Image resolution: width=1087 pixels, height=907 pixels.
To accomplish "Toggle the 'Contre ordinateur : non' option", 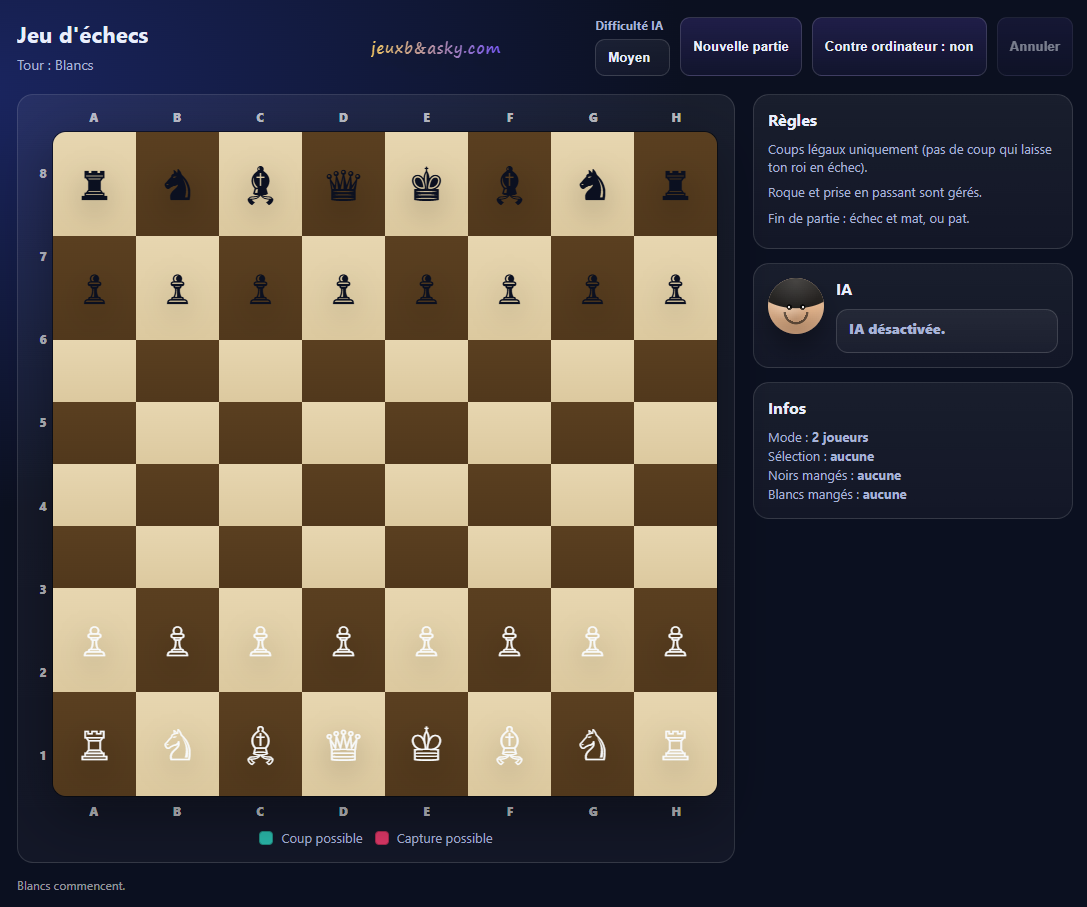I will point(898,46).
